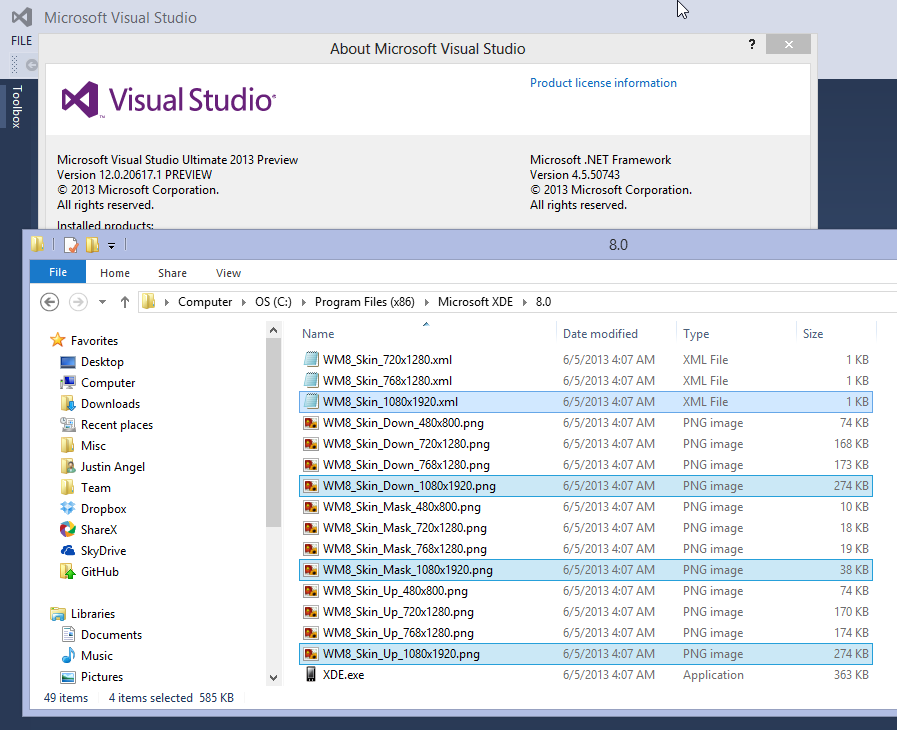The width and height of the screenshot is (897, 730).
Task: Open the recent locations dropdown arrow
Action: [102, 302]
